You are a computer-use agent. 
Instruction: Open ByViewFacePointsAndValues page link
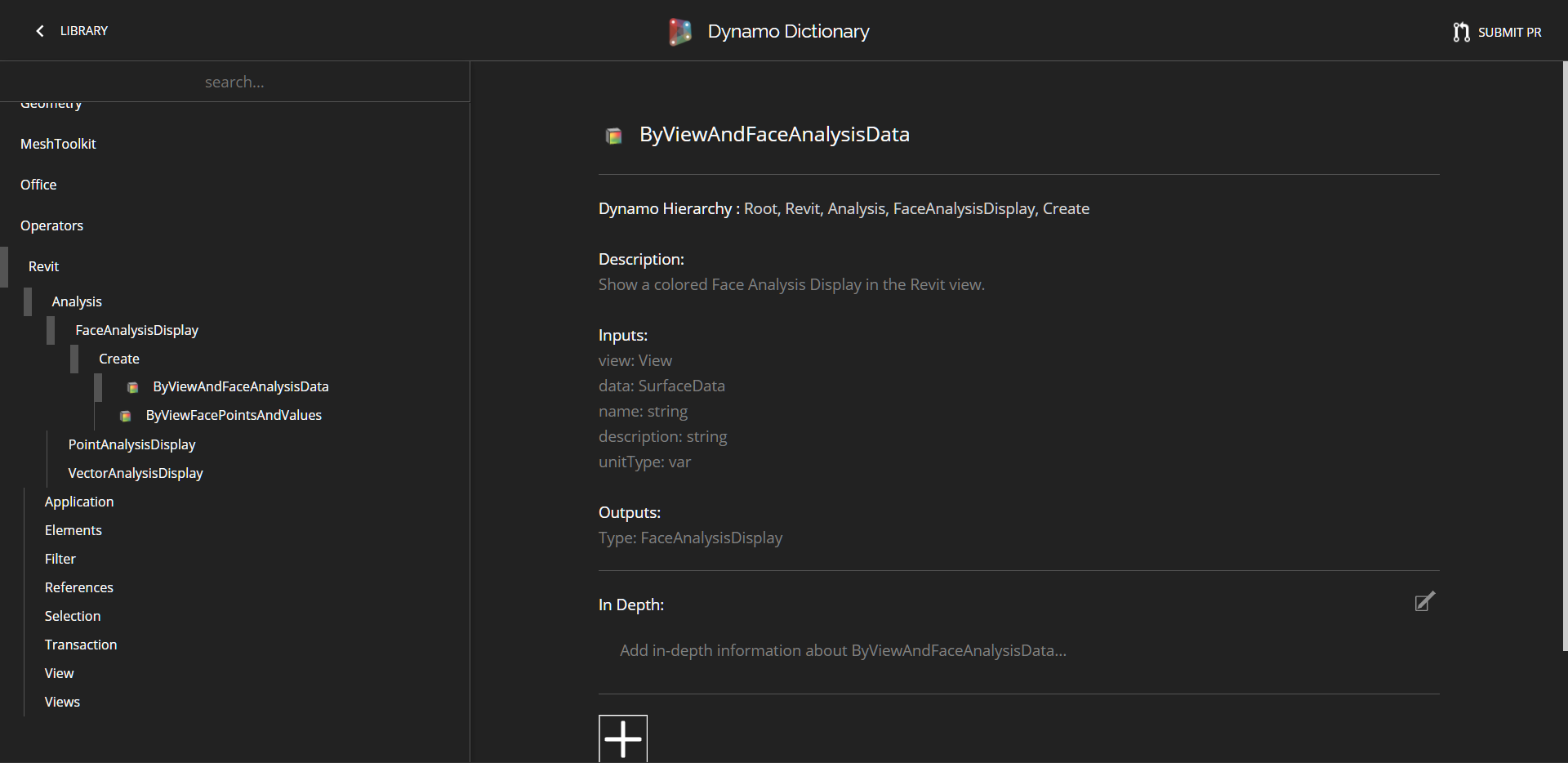click(234, 414)
